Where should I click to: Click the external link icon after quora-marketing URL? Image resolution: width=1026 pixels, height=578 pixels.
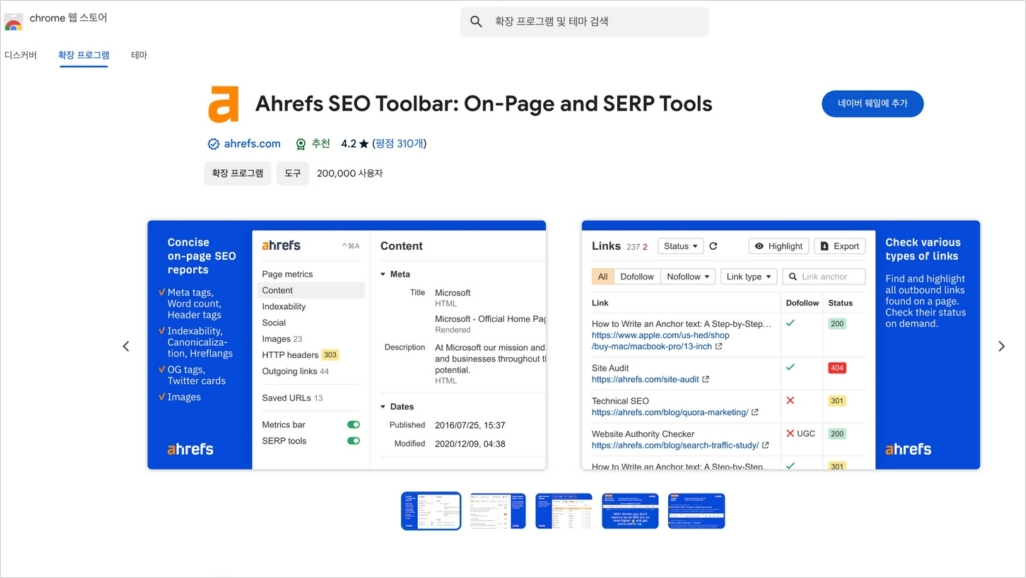click(755, 412)
